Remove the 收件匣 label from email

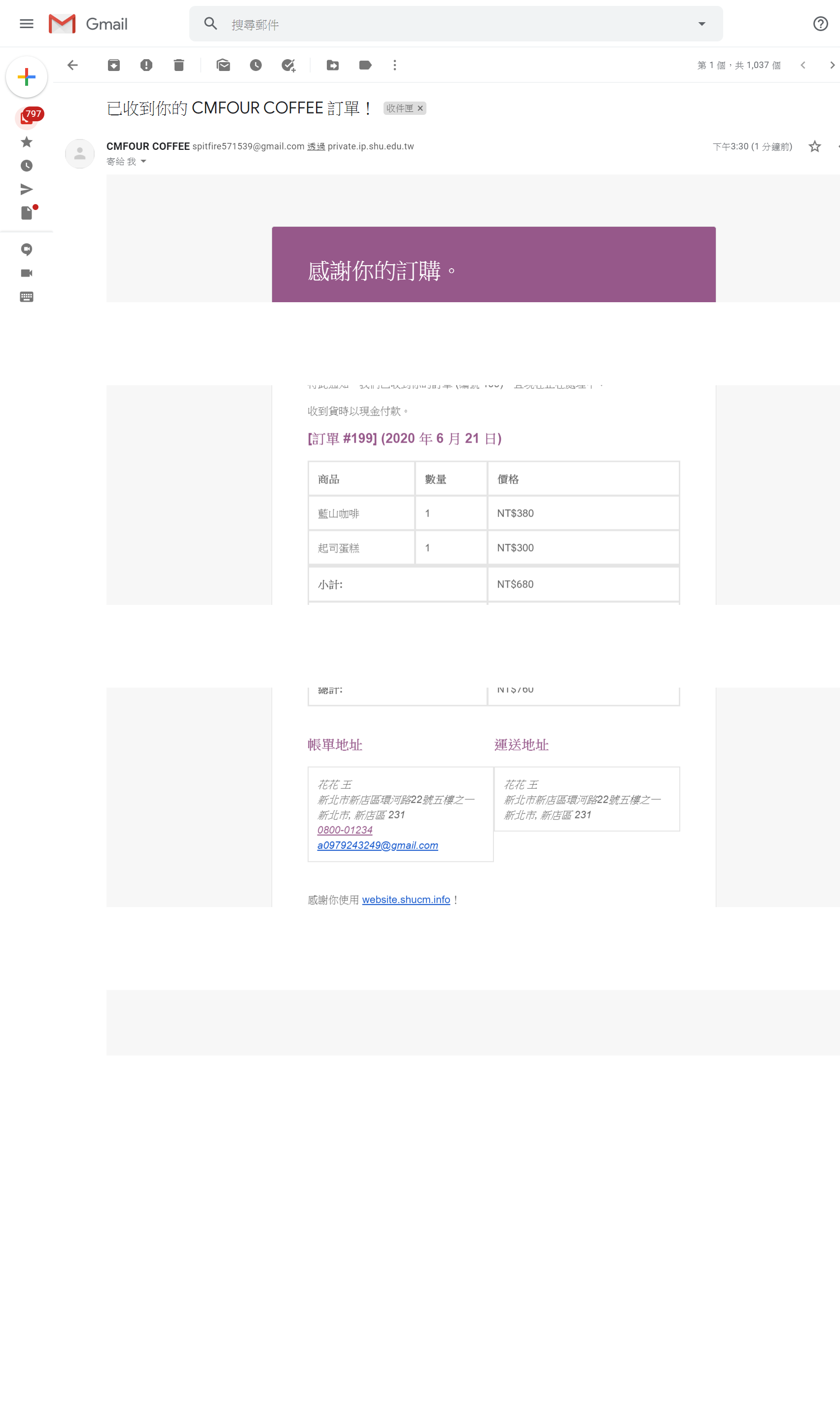pyautogui.click(x=420, y=108)
